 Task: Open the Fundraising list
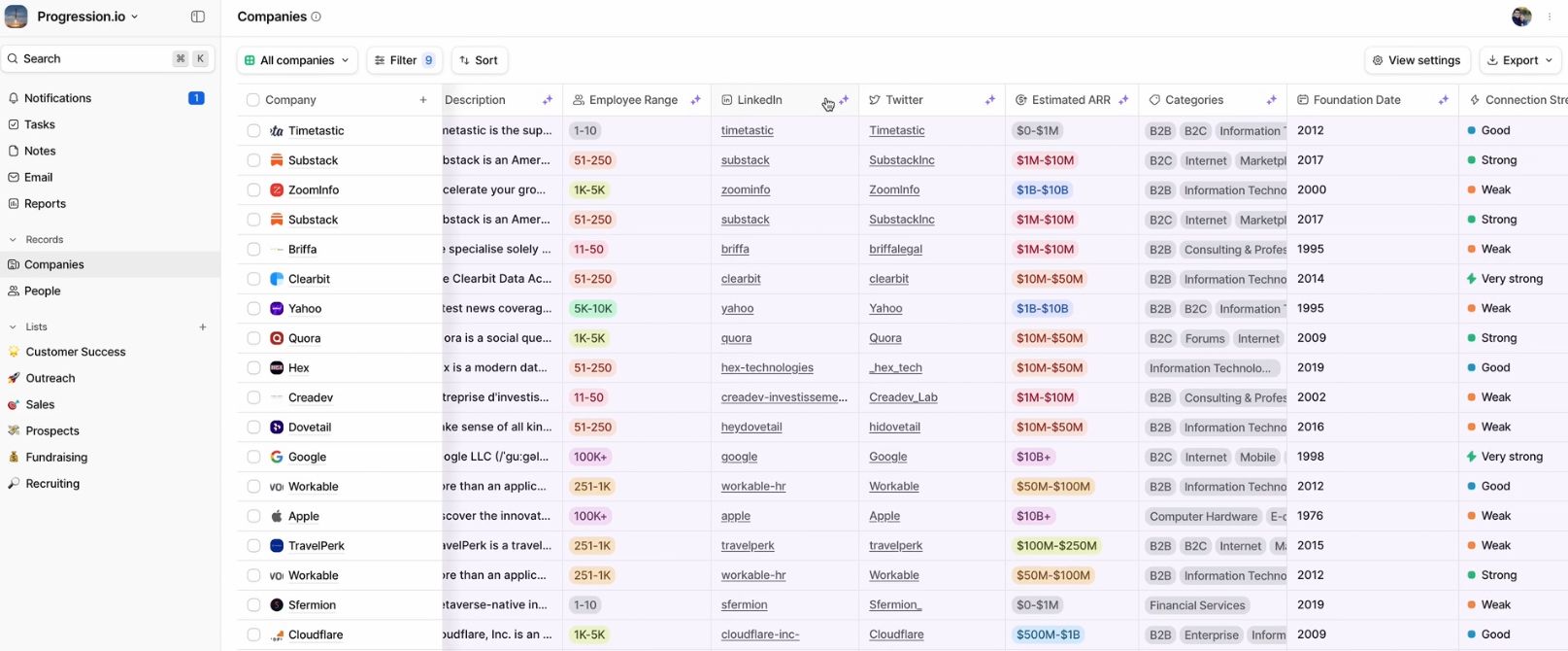point(56,458)
